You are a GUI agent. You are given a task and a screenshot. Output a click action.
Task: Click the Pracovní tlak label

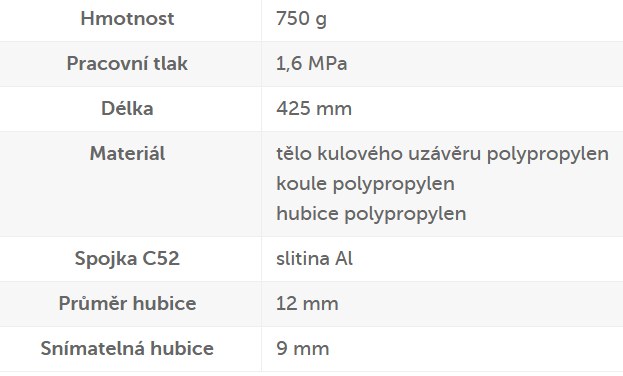point(127,64)
